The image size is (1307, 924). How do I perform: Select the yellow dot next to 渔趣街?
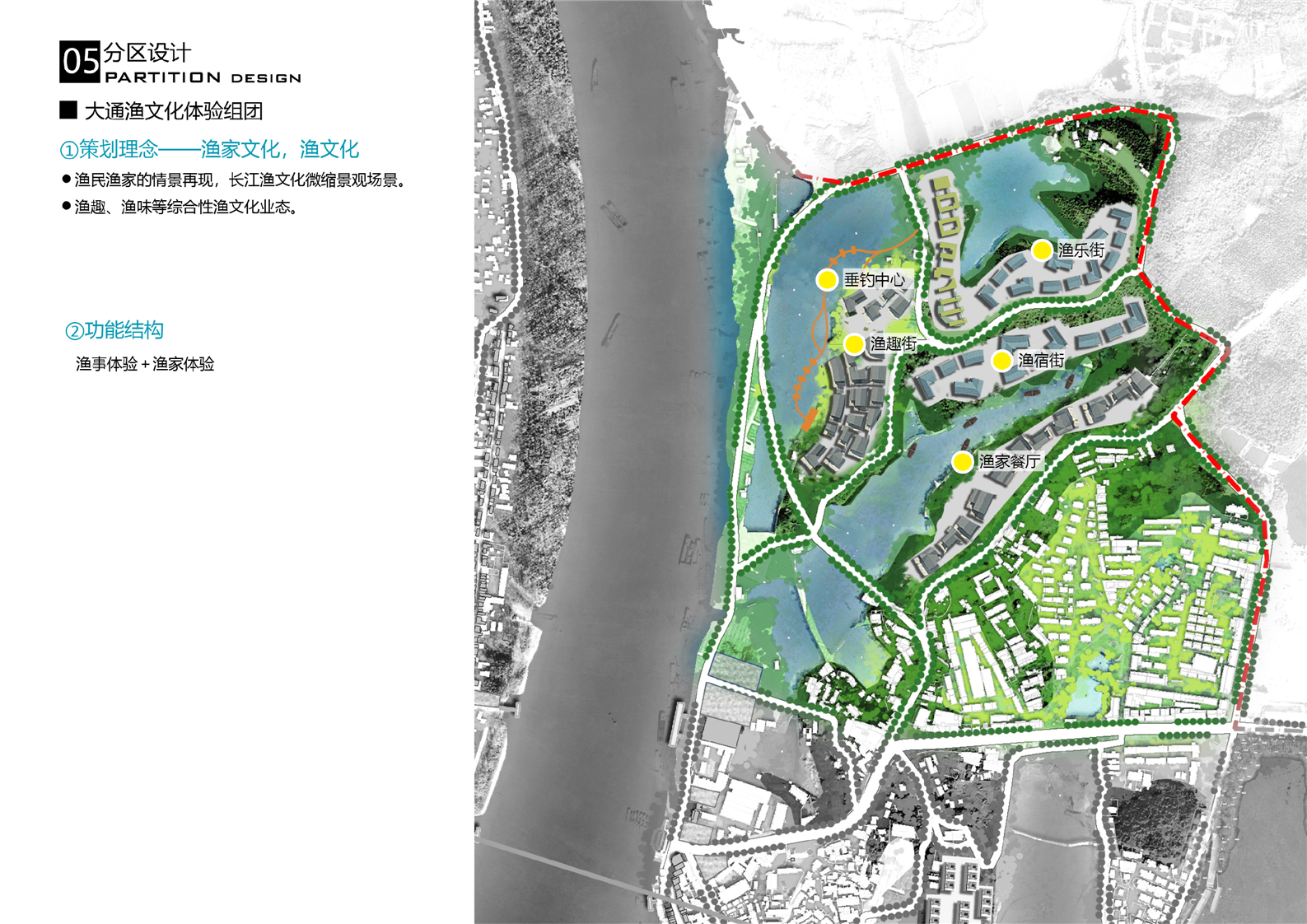tap(854, 344)
